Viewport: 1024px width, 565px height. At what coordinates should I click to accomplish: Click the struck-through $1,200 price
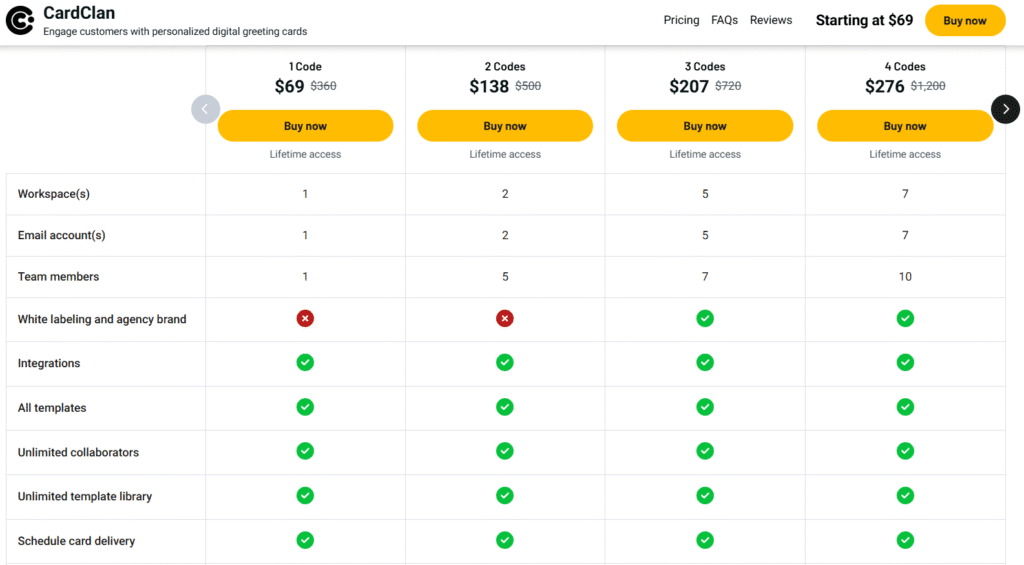928,86
